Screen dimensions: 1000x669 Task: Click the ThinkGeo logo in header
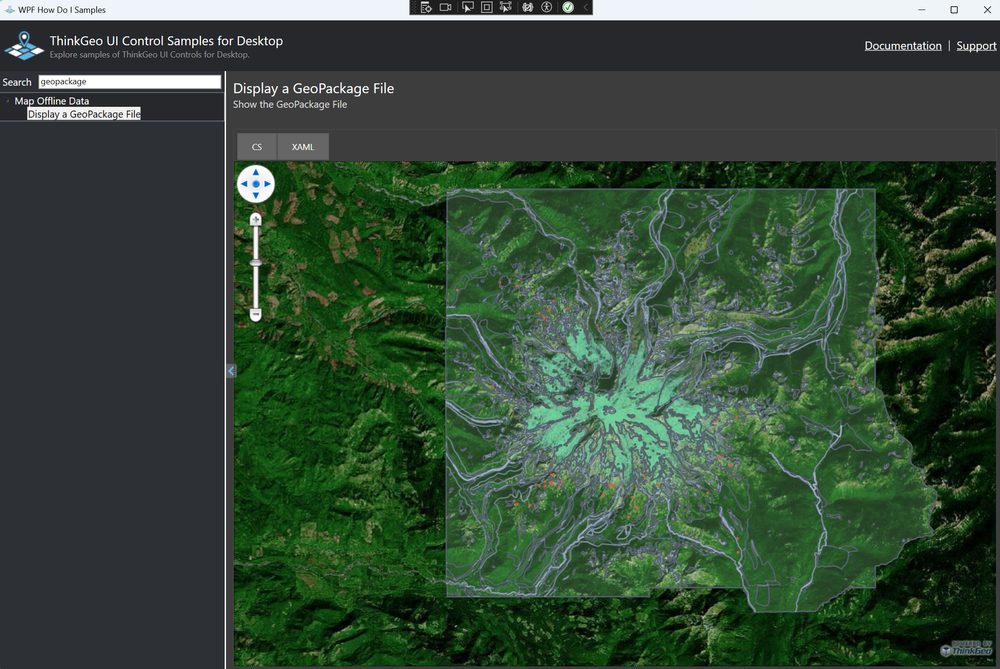click(24, 46)
